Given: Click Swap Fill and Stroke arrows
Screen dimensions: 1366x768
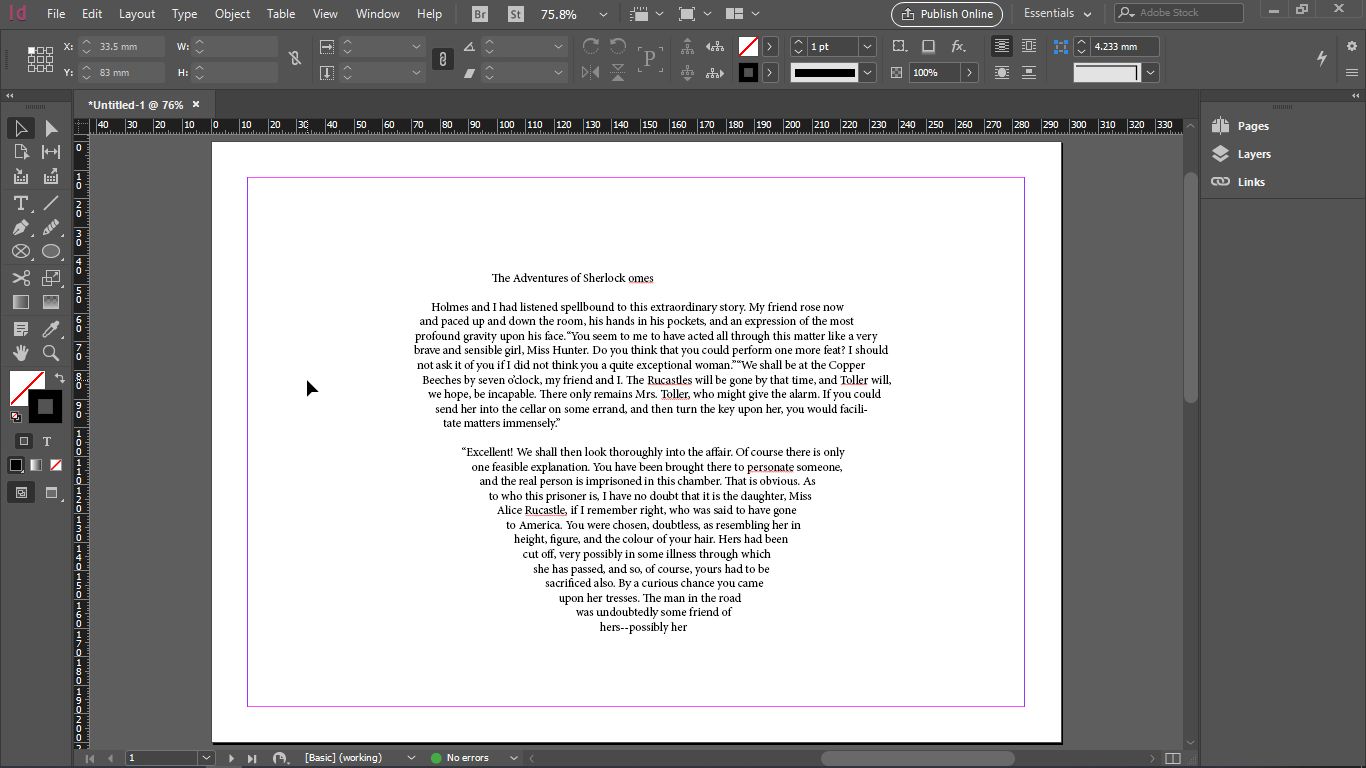Looking at the screenshot, I should (x=59, y=378).
